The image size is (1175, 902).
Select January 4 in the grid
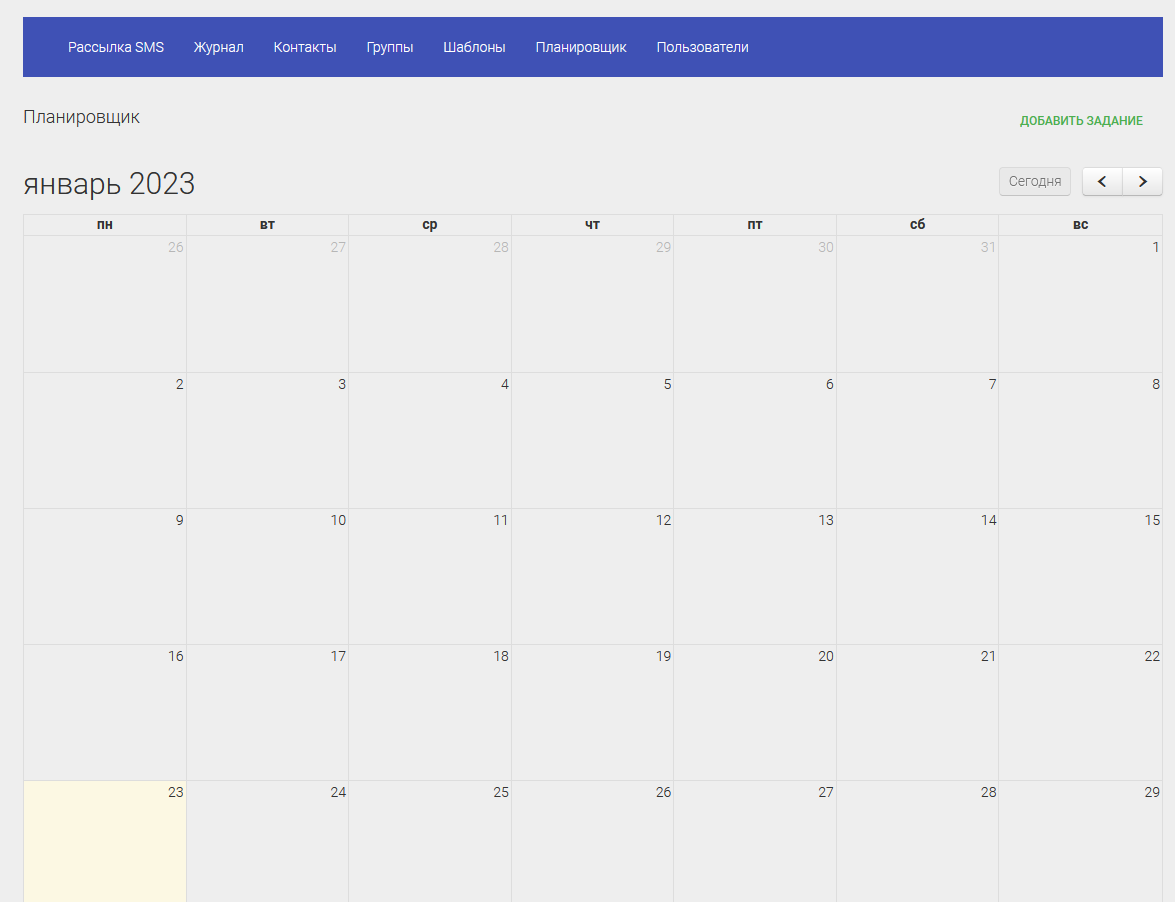pos(430,440)
